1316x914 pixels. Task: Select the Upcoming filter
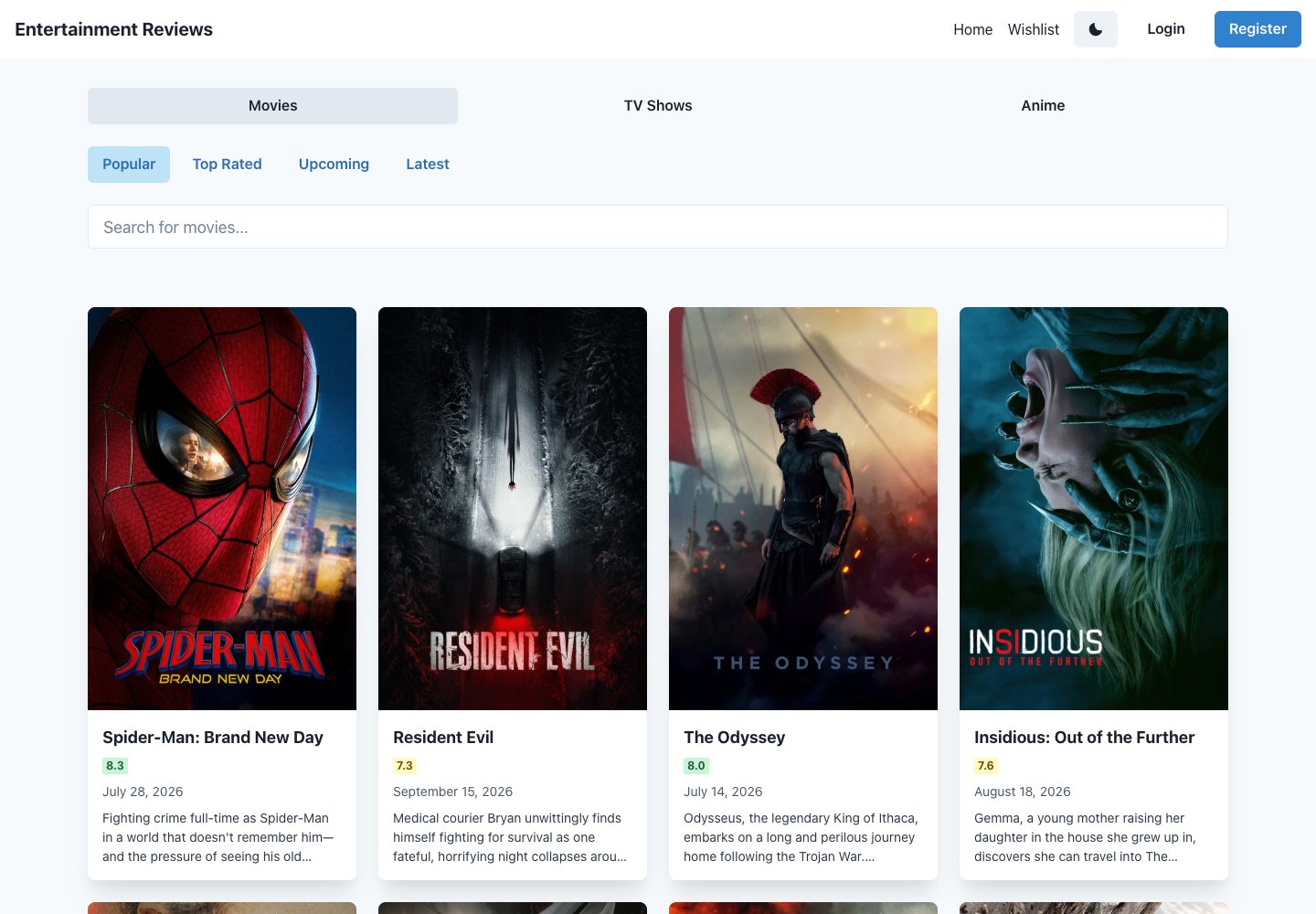(334, 165)
